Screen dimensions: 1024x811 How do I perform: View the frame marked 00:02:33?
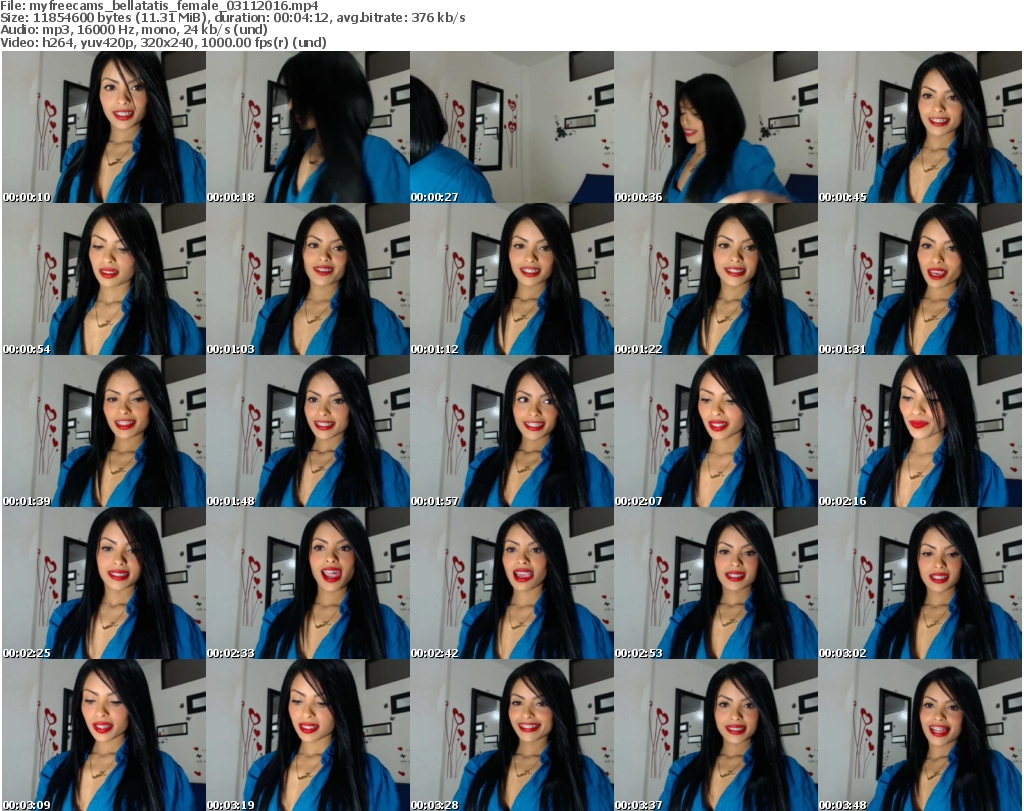click(x=308, y=583)
